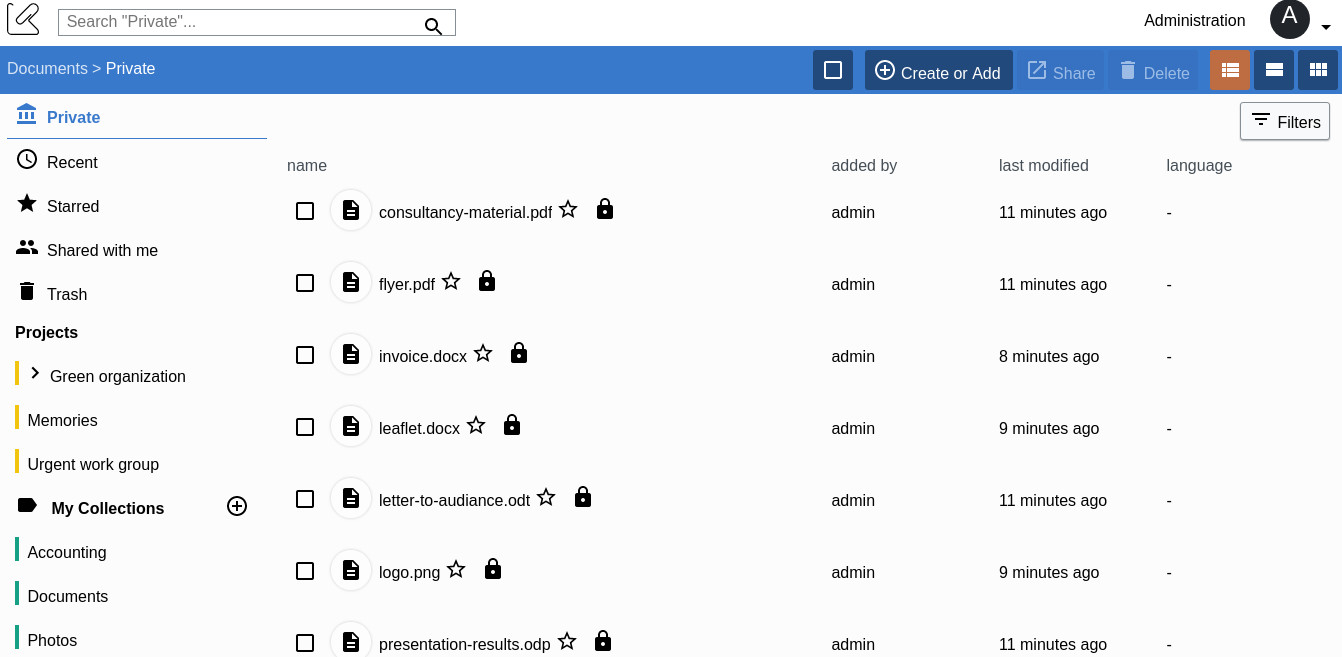The image size is (1342, 657).
Task: Open the Urgent work group project
Action: 93,464
